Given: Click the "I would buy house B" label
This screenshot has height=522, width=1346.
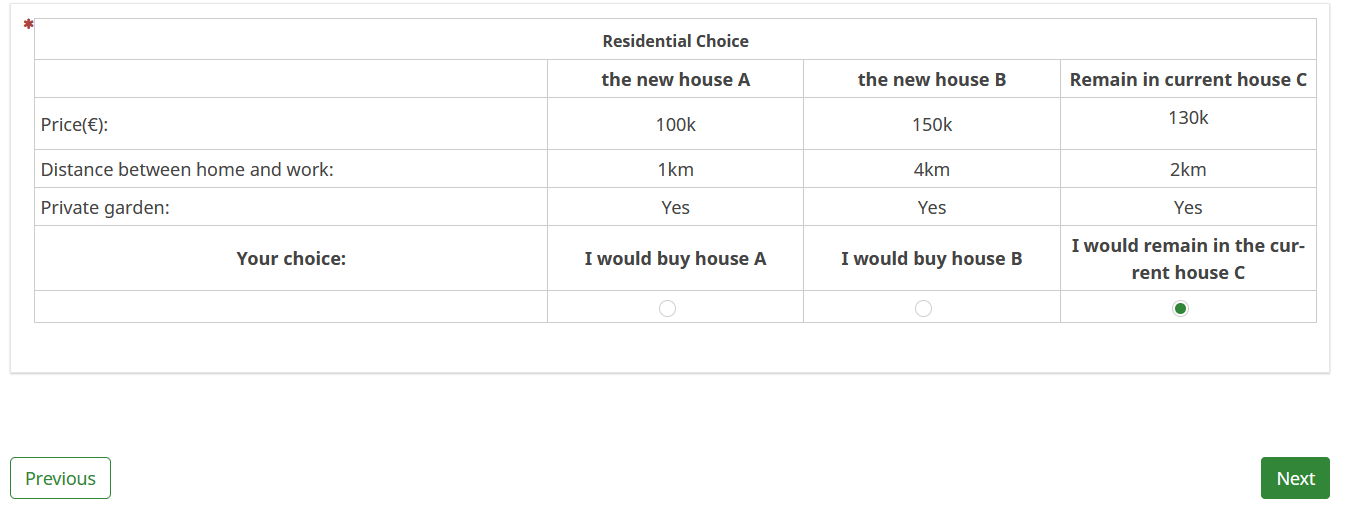Looking at the screenshot, I should pos(931,259).
